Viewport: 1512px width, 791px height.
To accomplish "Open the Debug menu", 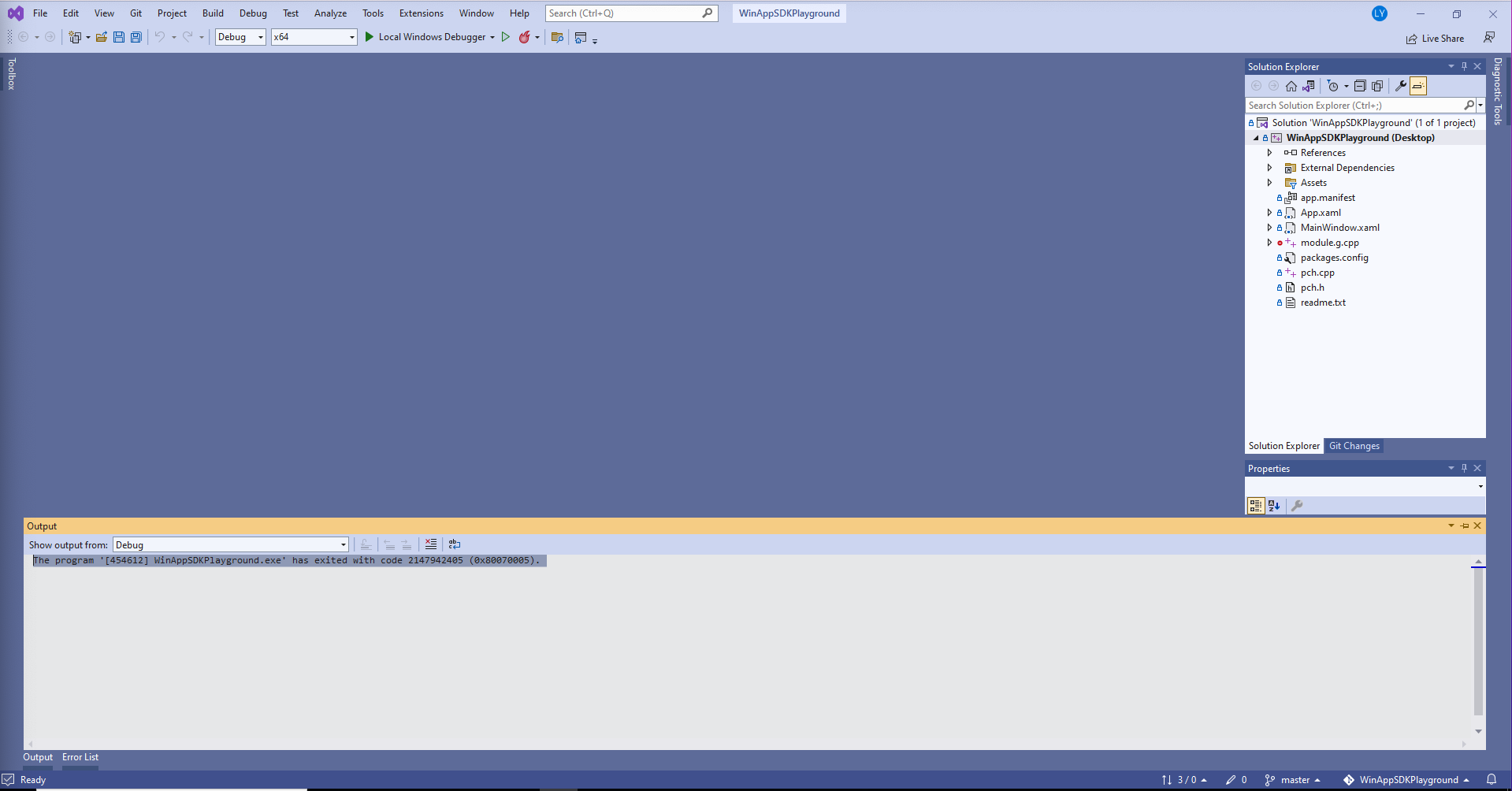I will point(253,13).
